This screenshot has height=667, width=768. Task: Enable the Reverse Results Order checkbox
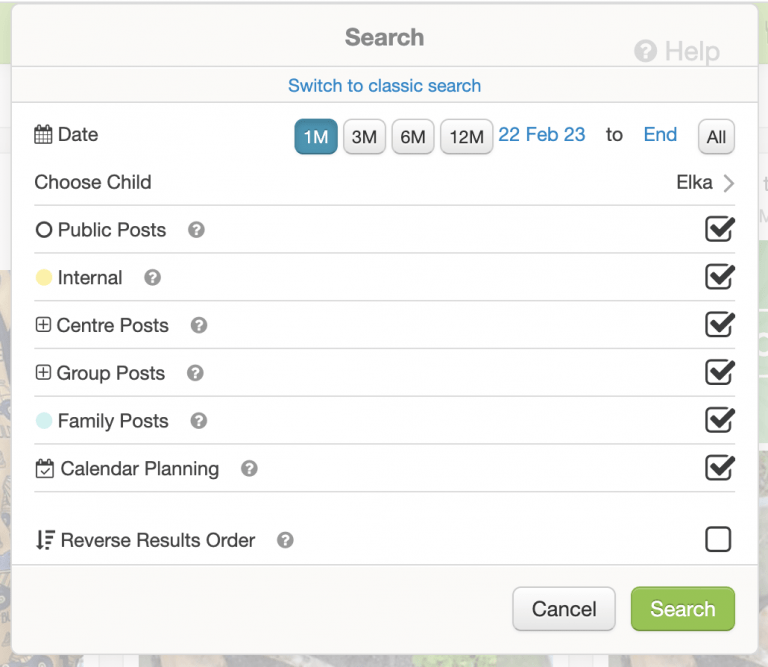coord(718,540)
